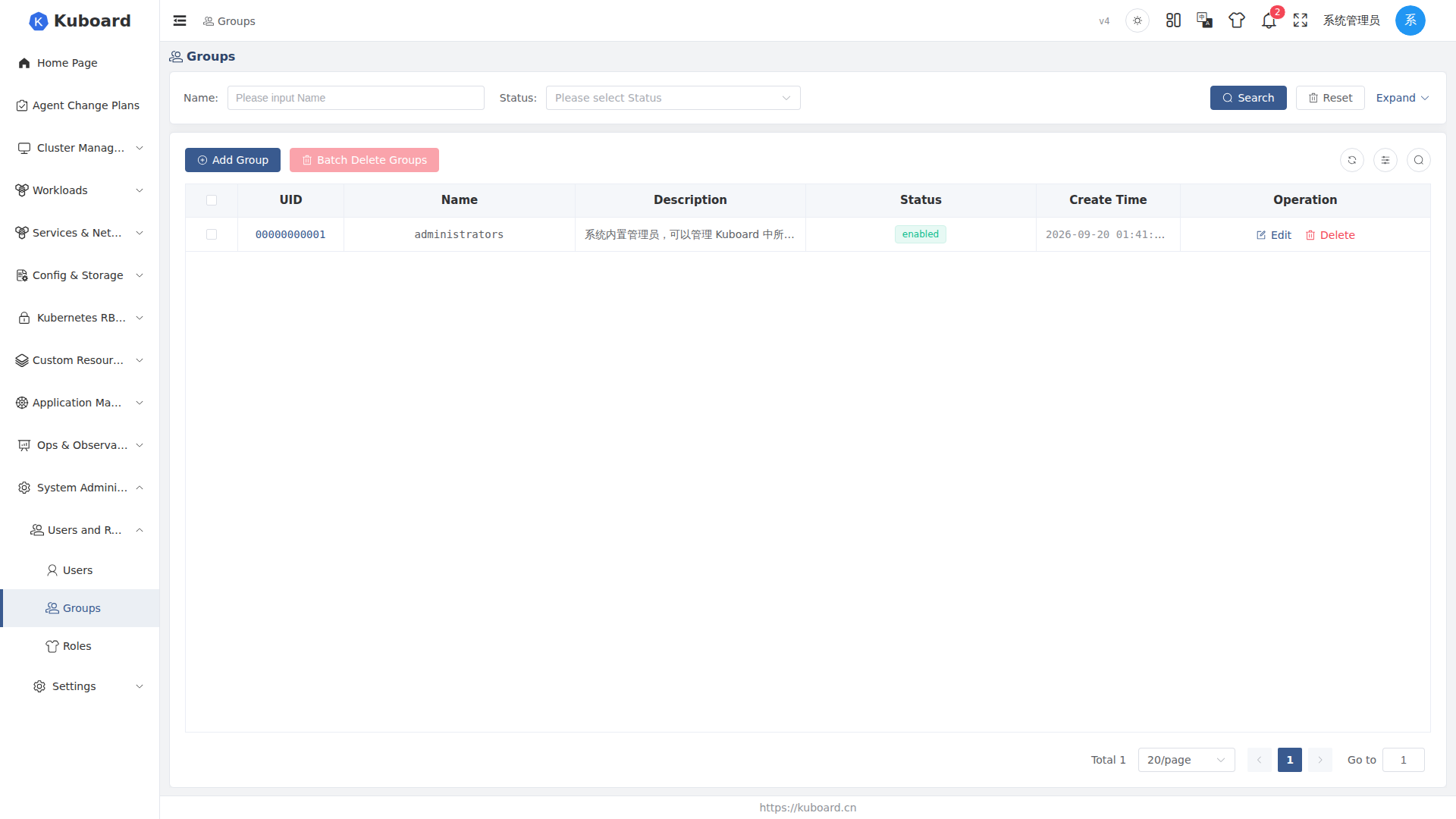Viewport: 1456px width, 819px height.
Task: Click the v4 version label
Action: (1104, 21)
